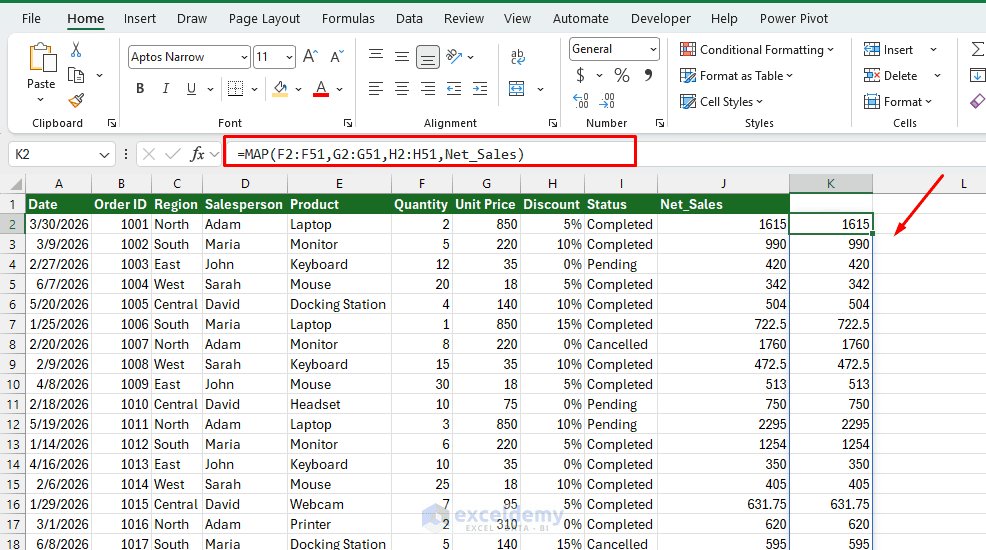Screen dimensions: 986x550
Task: Cancel formula entry with X icon
Action: (149, 154)
